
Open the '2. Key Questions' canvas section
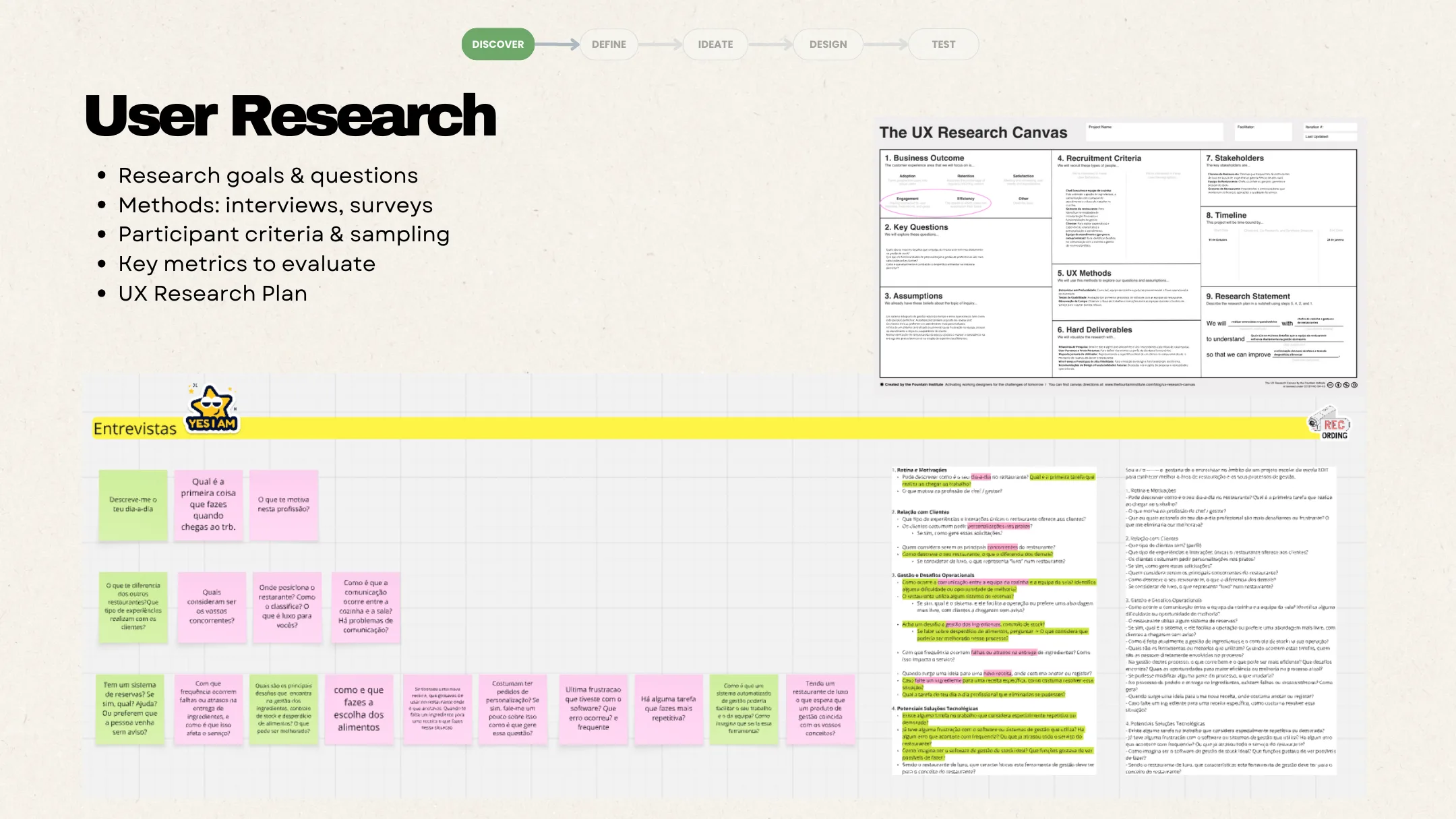pos(965,253)
